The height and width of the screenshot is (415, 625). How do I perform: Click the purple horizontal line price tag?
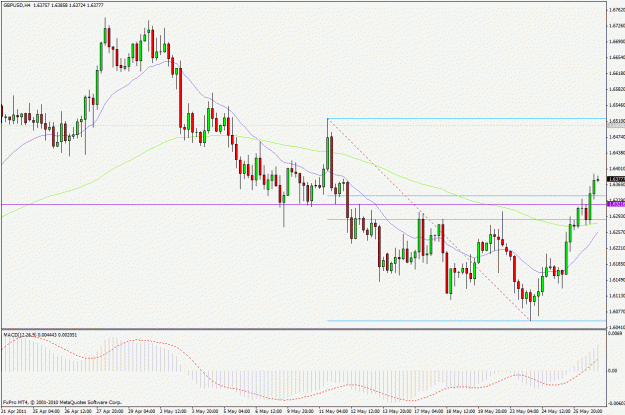tap(616, 204)
